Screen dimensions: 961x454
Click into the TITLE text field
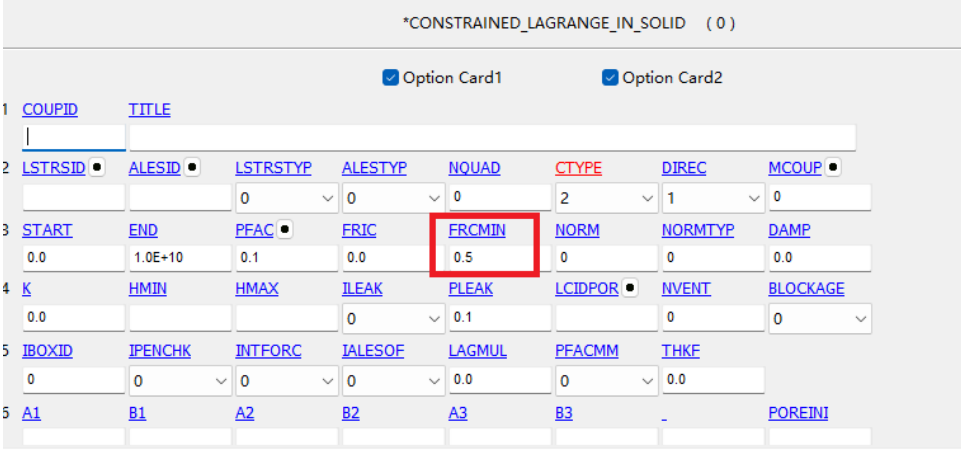coord(493,138)
